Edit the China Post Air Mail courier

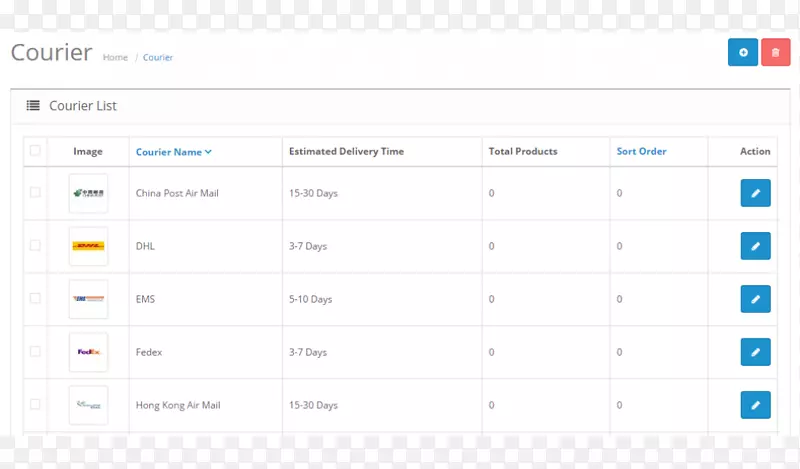tap(755, 193)
